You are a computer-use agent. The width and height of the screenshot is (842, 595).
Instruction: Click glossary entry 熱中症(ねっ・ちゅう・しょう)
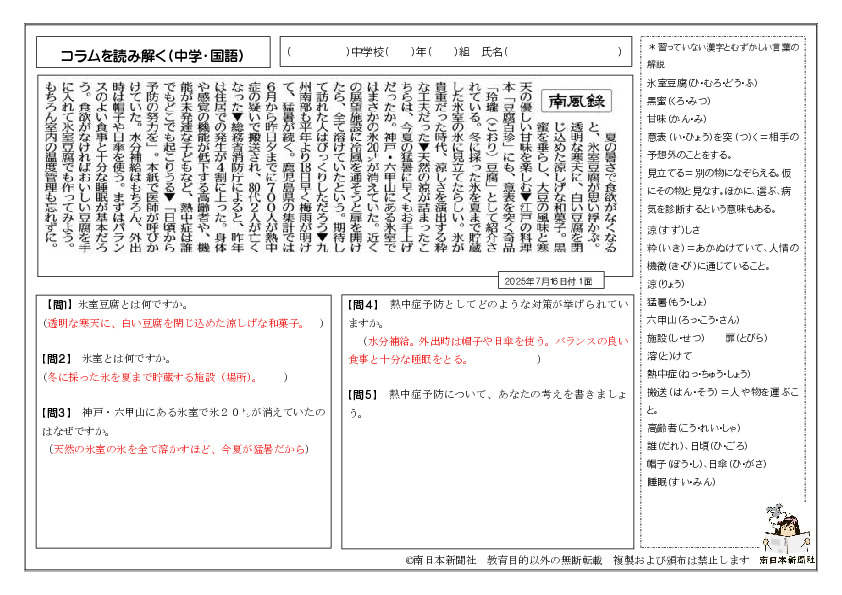click(699, 374)
